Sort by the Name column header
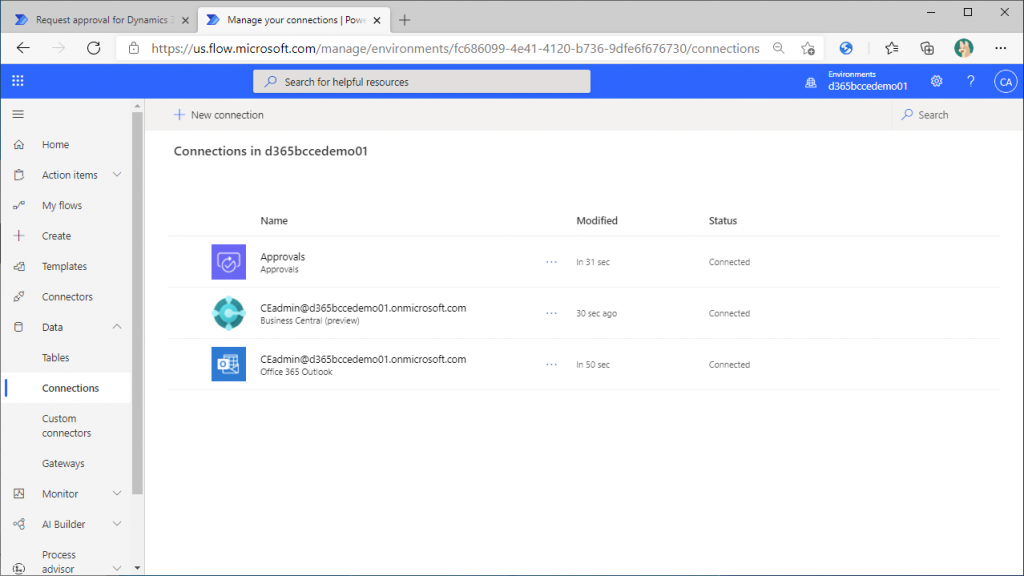This screenshot has height=576, width=1024. click(x=274, y=221)
